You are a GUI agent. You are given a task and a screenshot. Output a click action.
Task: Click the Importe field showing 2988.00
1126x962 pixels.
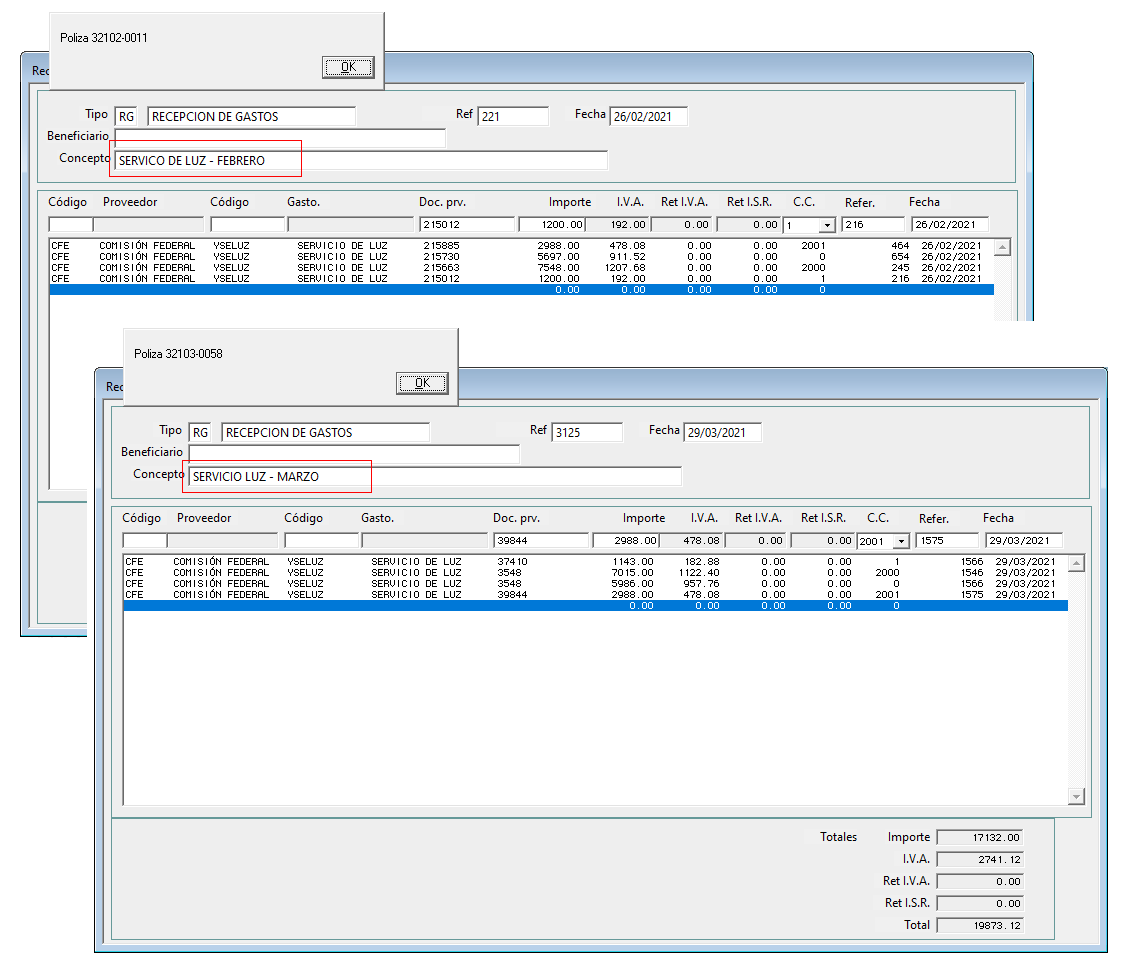tap(625, 541)
